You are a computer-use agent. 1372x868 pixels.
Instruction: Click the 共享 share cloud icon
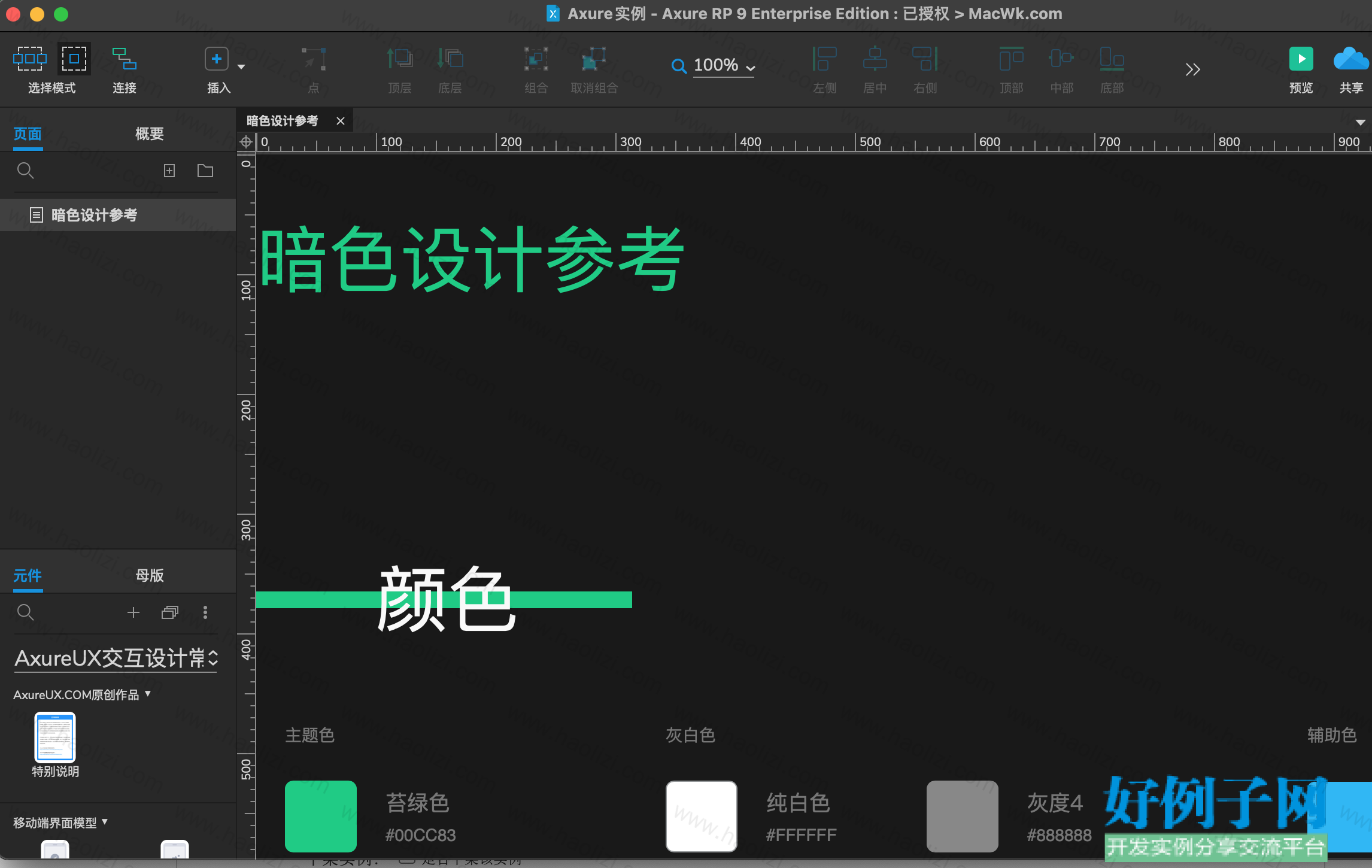coord(1351,59)
